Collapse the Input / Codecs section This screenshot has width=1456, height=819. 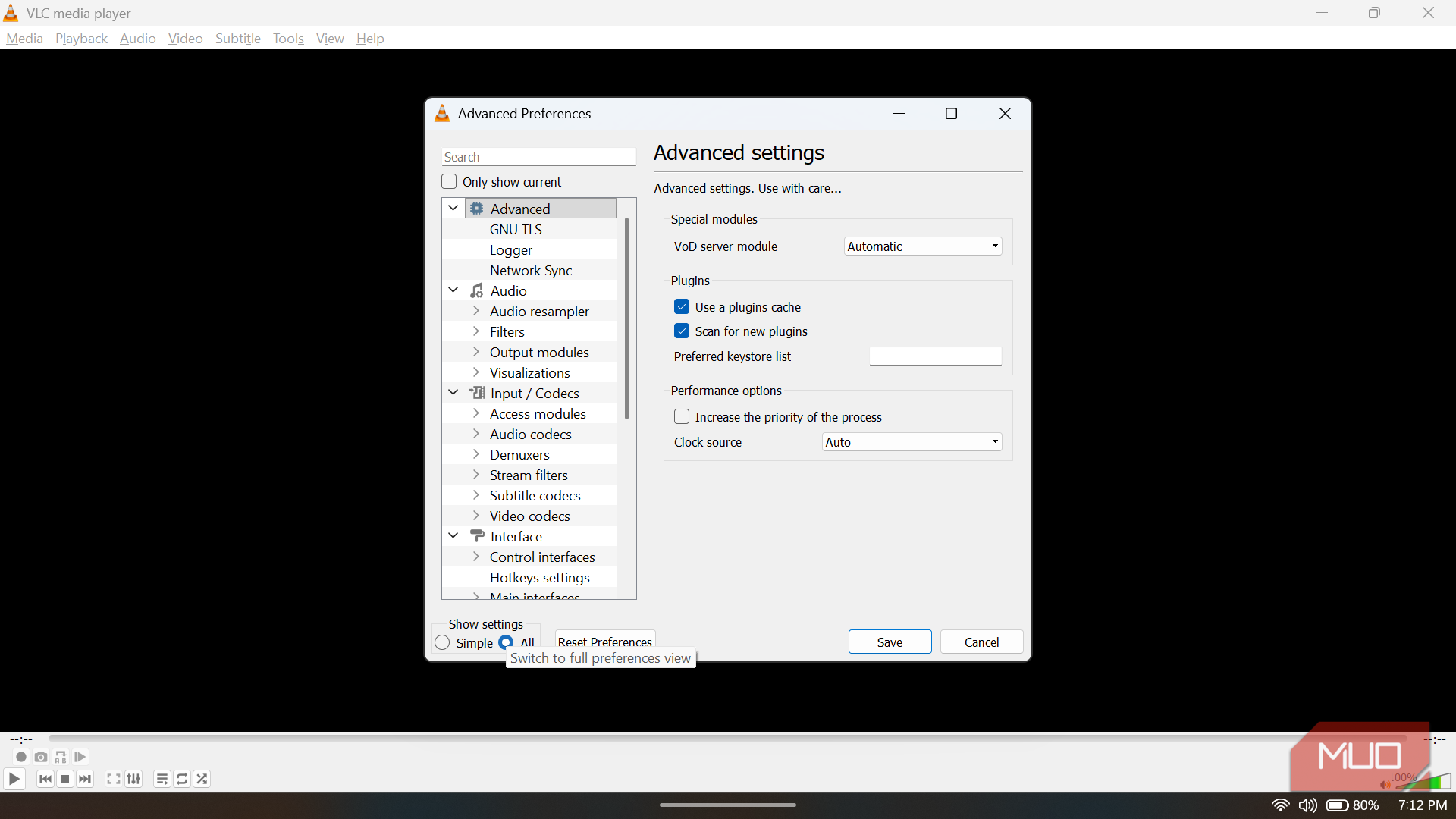click(x=453, y=393)
